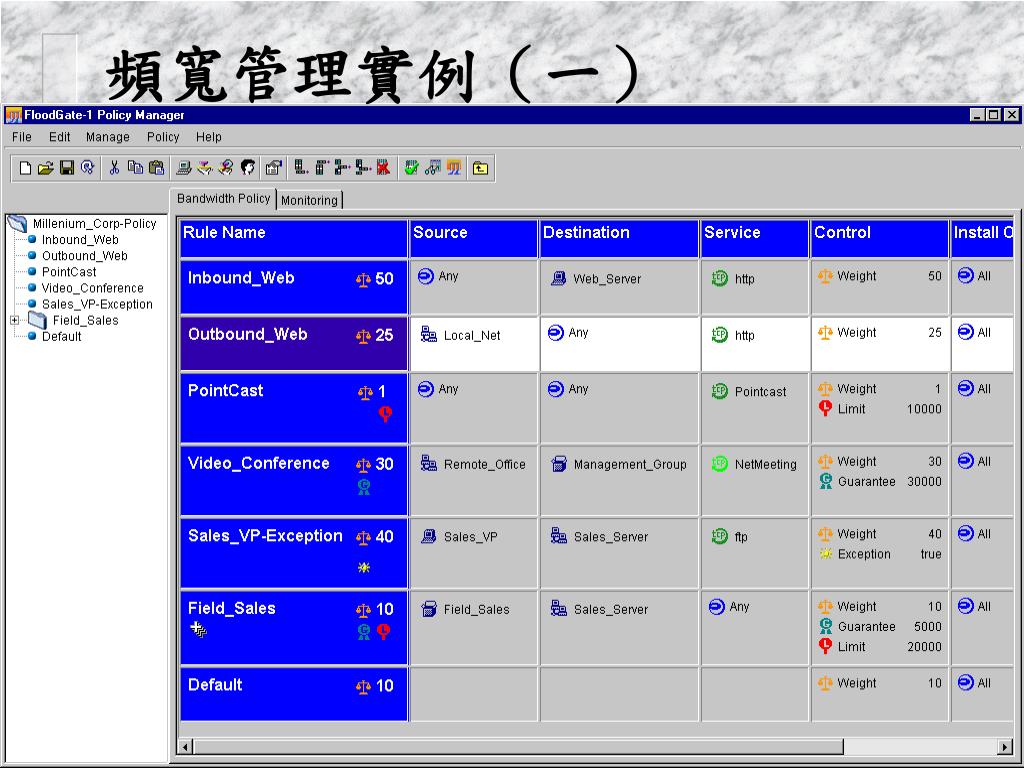
Task: Click Guarantee 30000 control in Video_Conference row
Action: coord(880,481)
